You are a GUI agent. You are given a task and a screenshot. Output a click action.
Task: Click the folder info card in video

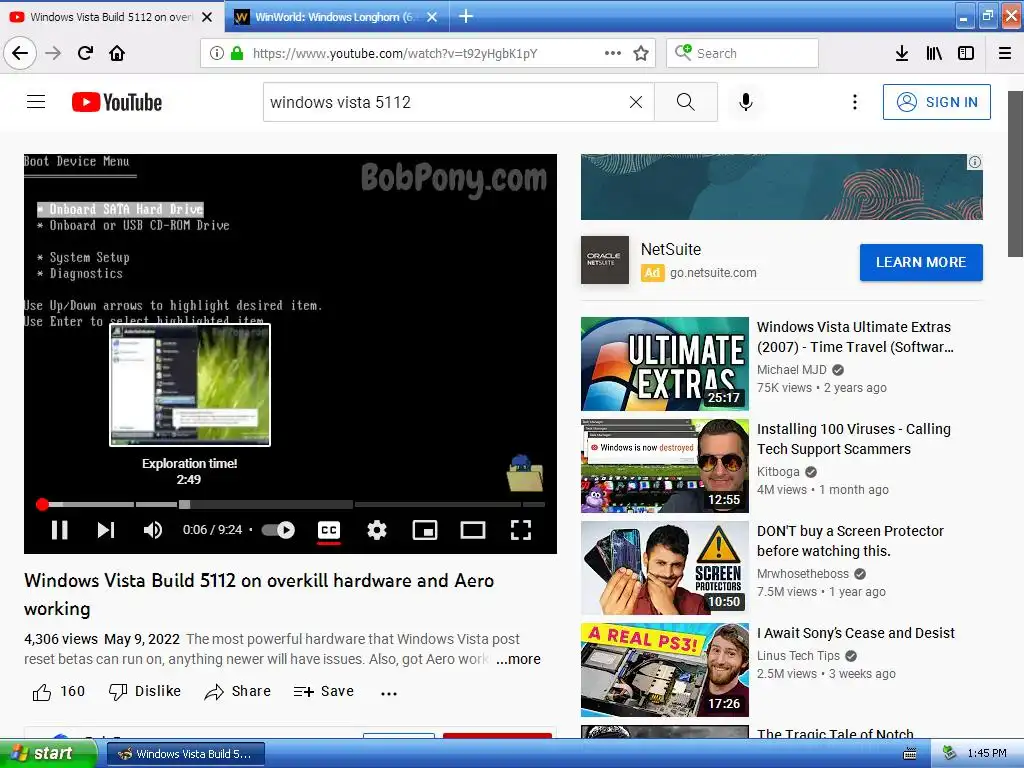[525, 473]
